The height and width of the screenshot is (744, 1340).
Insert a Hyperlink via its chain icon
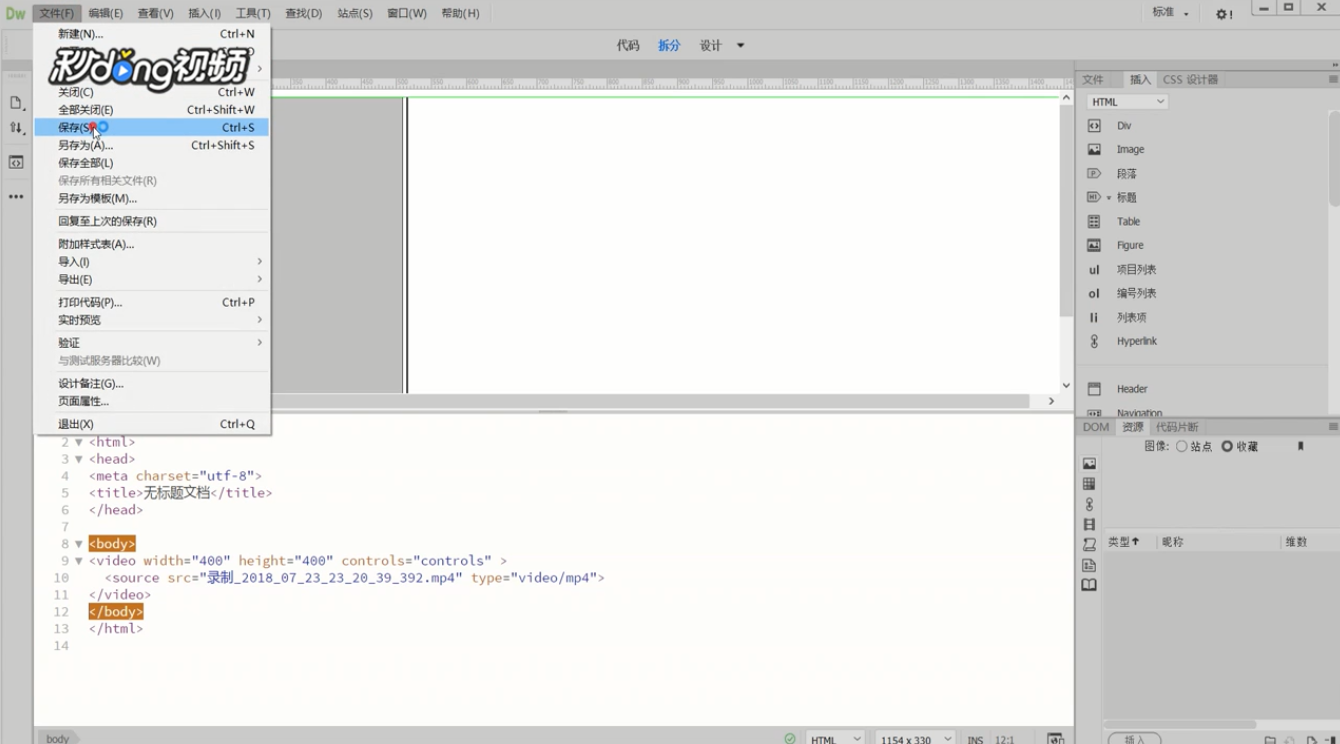1094,341
